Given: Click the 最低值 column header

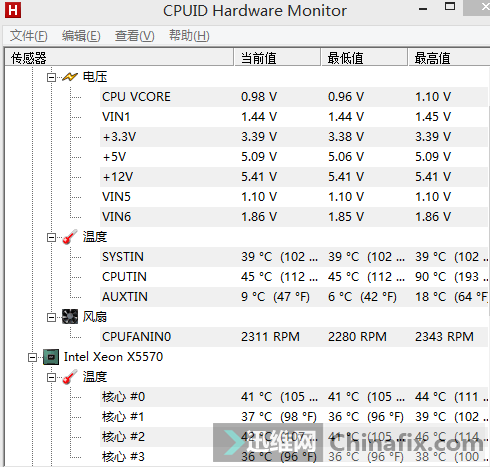Looking at the screenshot, I should click(x=364, y=58).
